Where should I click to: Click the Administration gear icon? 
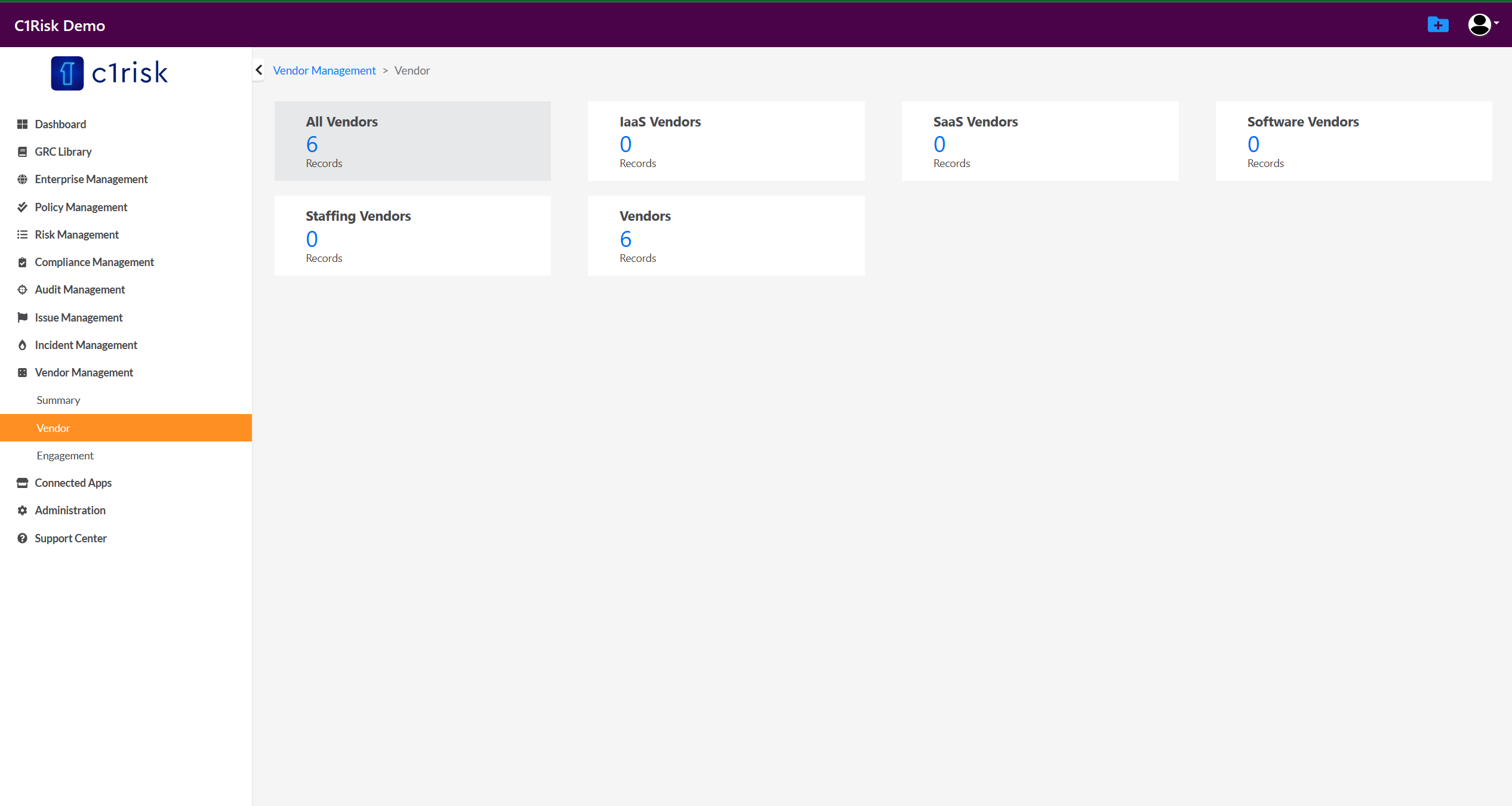(22, 510)
